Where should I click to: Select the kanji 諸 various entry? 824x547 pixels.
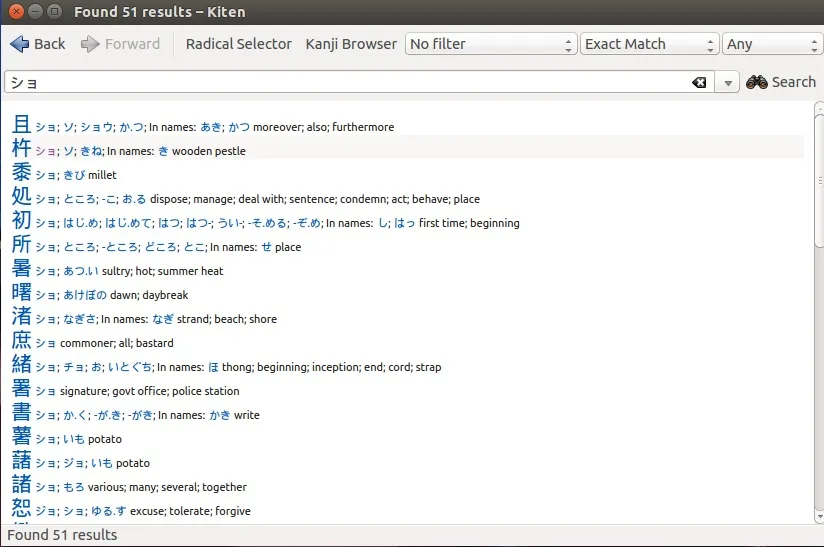click(21, 485)
